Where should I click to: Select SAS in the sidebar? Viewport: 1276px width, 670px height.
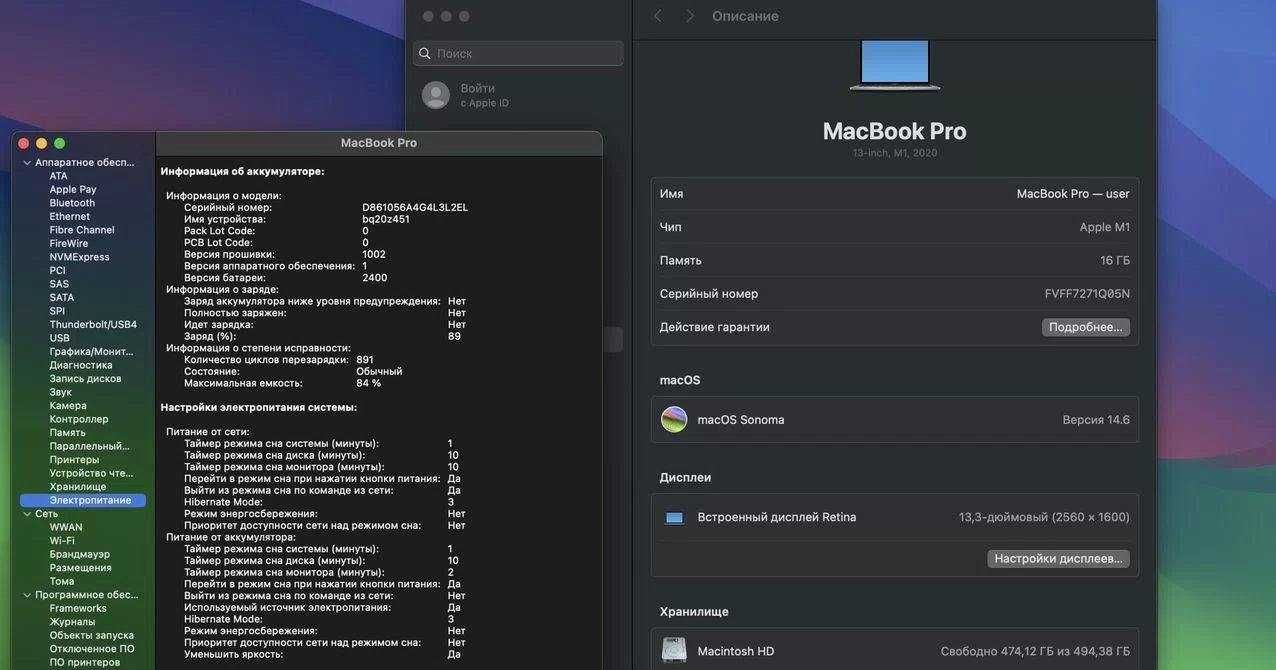tap(59, 284)
